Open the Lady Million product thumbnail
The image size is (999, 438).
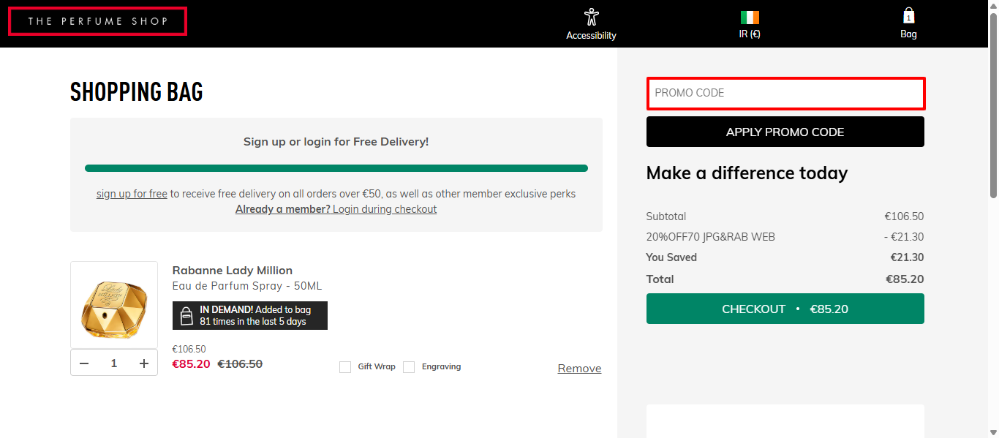point(114,305)
